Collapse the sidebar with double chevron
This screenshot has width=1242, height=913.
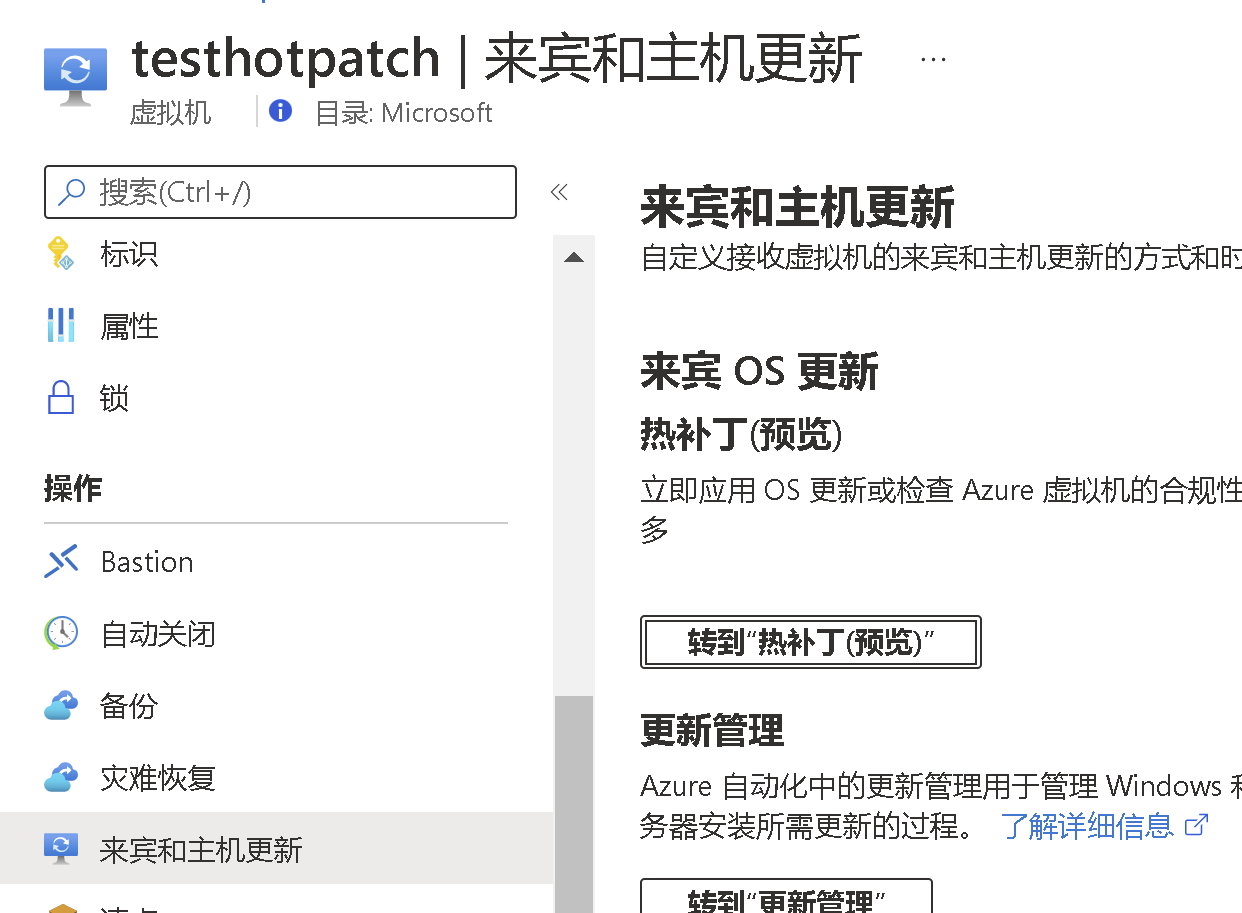click(x=559, y=192)
